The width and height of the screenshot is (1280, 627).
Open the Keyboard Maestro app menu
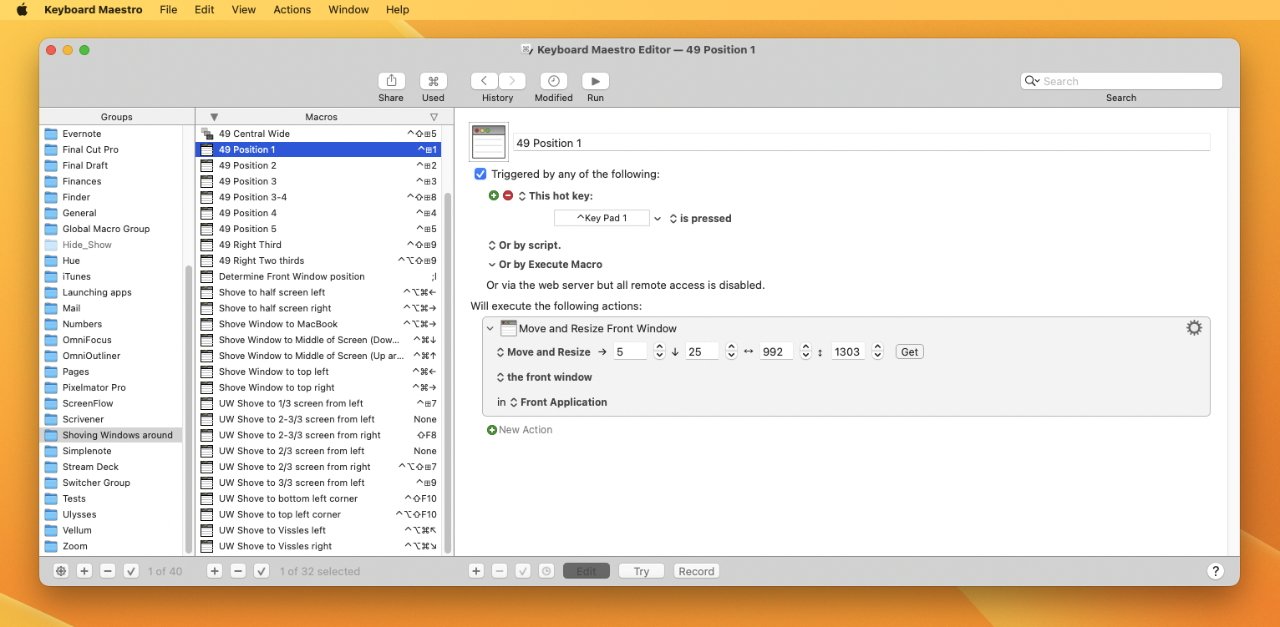(x=93, y=10)
